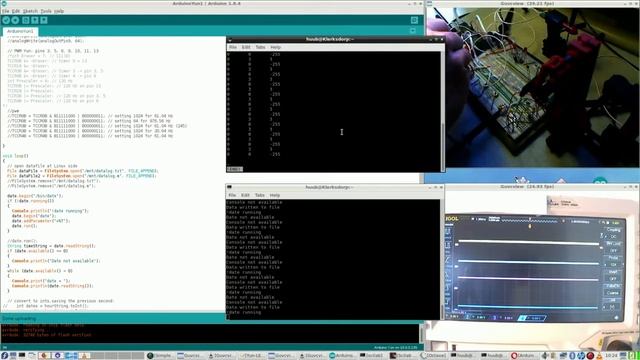Click the upper terminal window menu icon
The width and height of the screenshot is (640, 360).
[230, 40]
